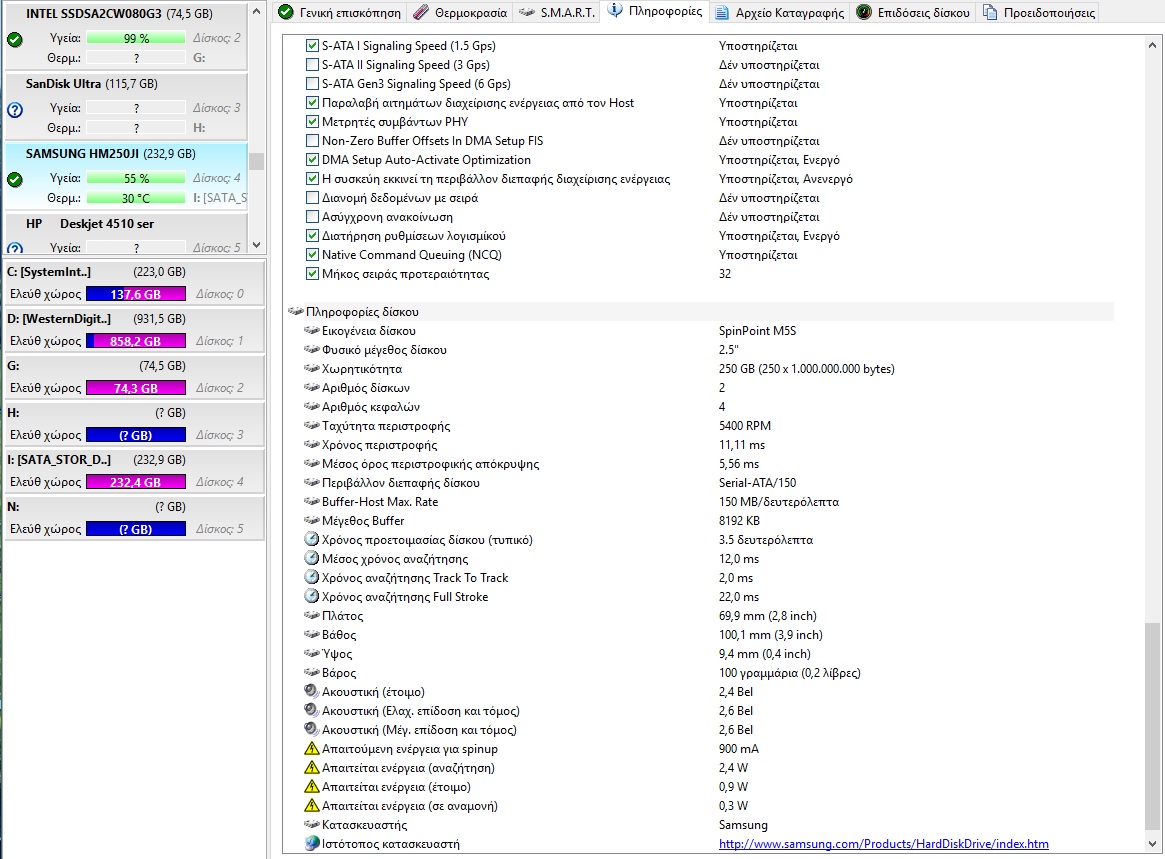Click the globe icon beside Ιστότοπος κατασκευαστή
This screenshot has height=859, width=1165.
[x=312, y=844]
